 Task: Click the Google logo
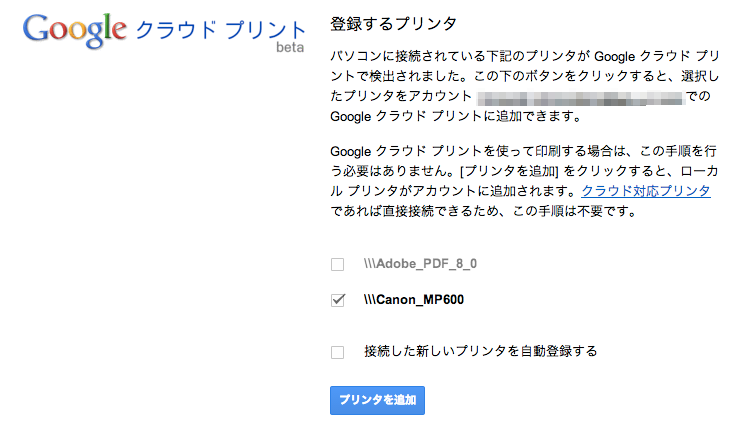[75, 30]
